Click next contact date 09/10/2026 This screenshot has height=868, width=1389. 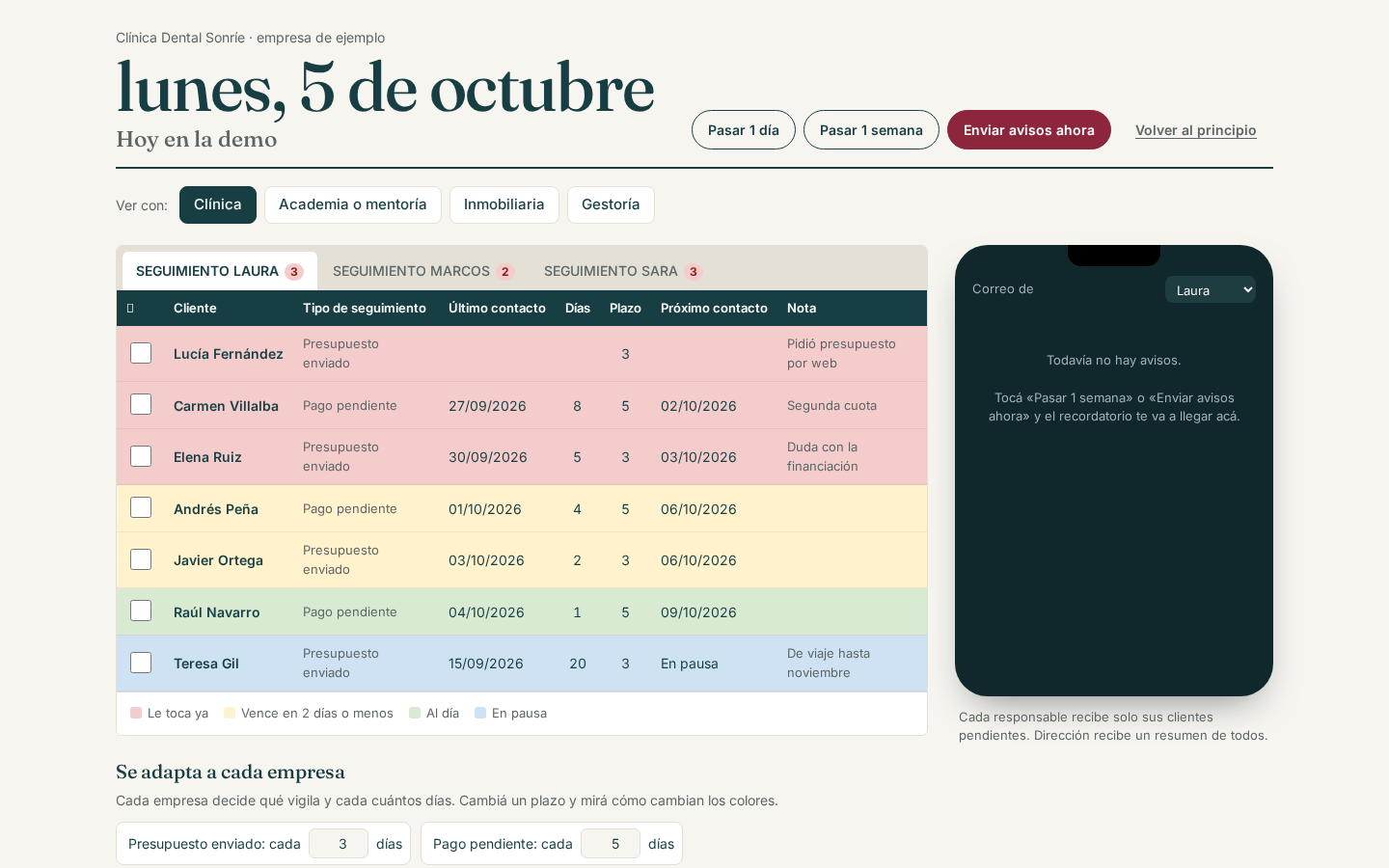click(698, 612)
